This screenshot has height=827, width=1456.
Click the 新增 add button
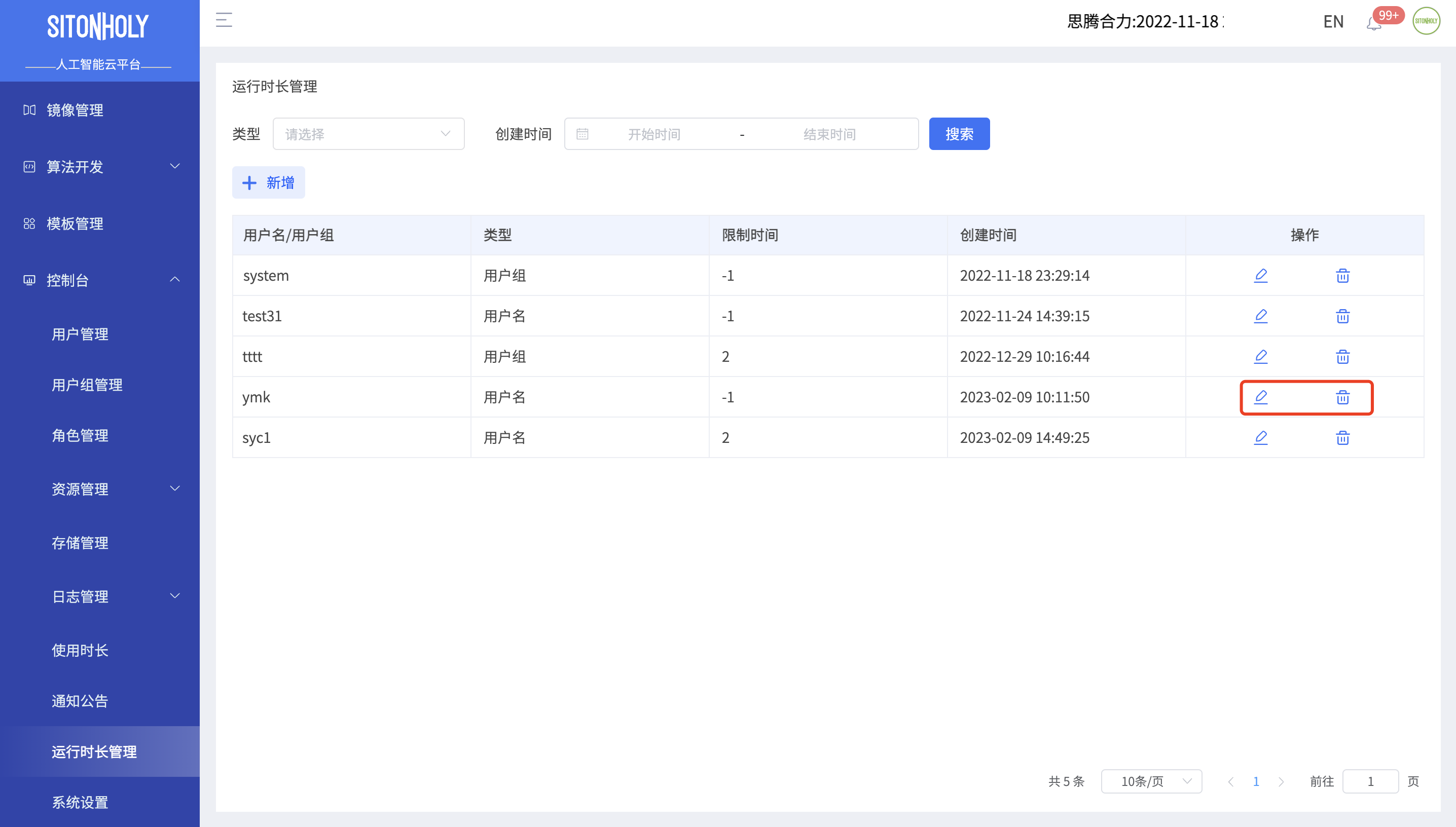tap(268, 182)
